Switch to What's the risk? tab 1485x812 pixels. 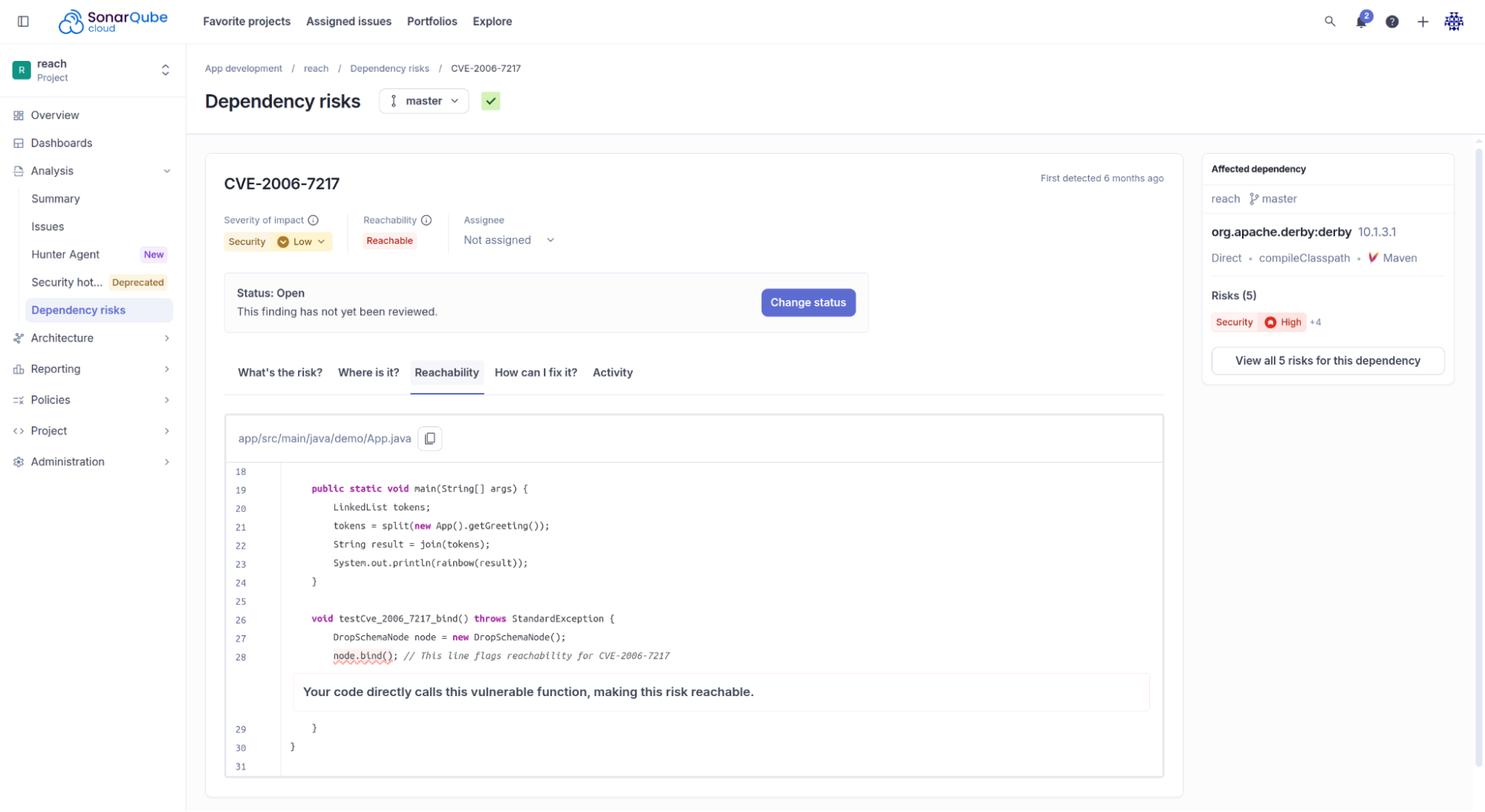click(280, 372)
